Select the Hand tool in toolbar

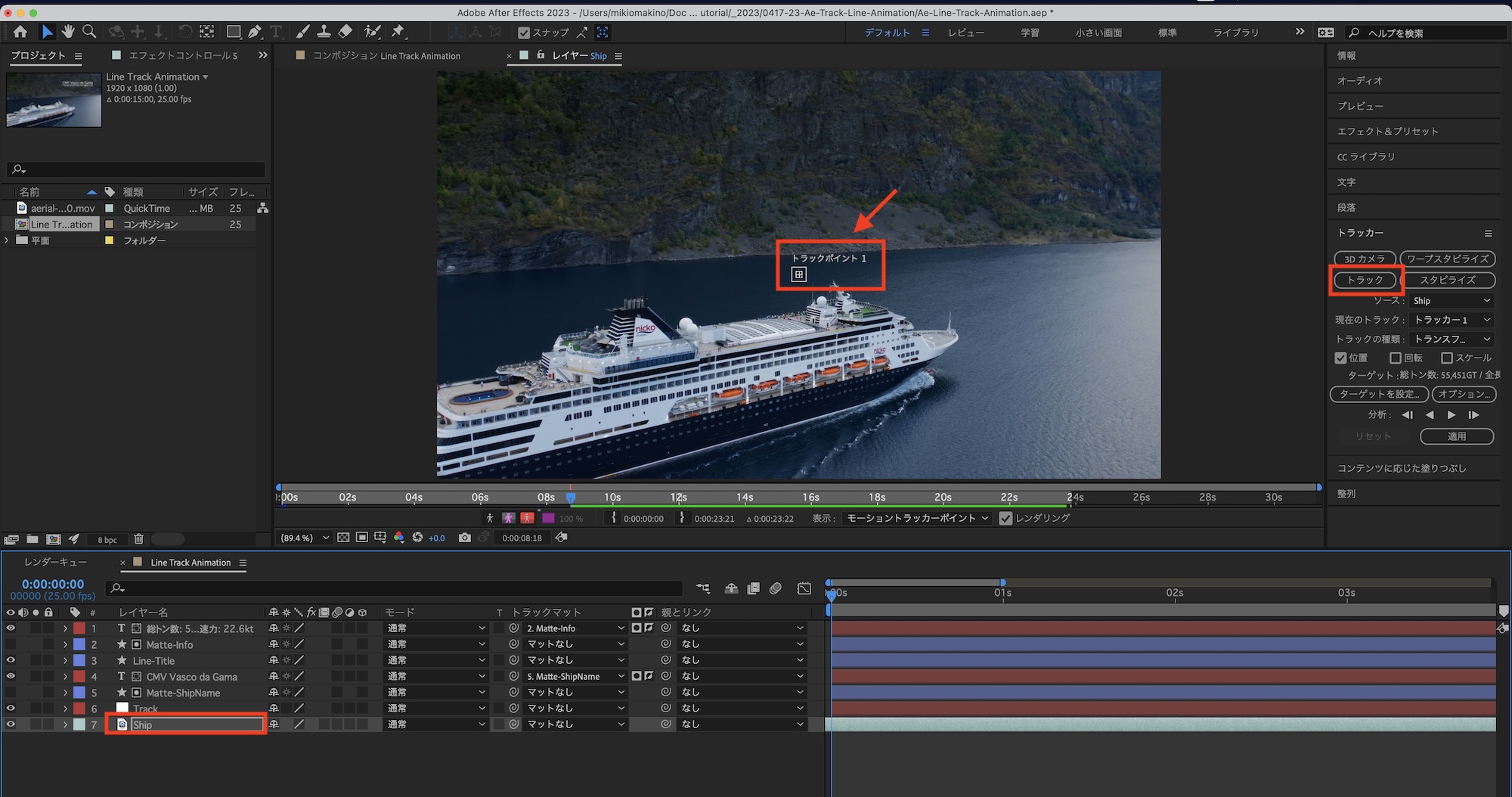click(68, 32)
